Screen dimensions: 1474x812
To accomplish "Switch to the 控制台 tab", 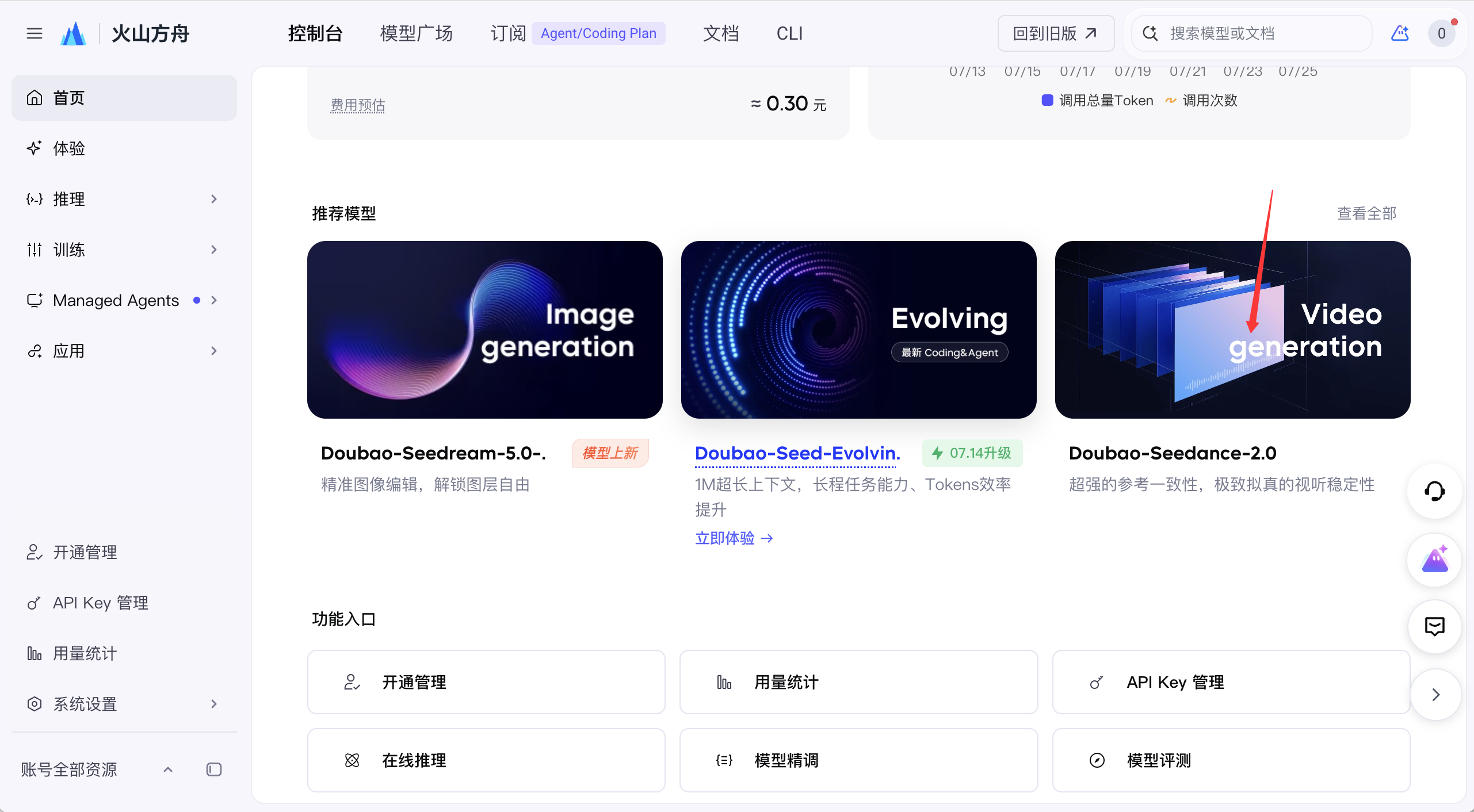I will pyautogui.click(x=315, y=33).
